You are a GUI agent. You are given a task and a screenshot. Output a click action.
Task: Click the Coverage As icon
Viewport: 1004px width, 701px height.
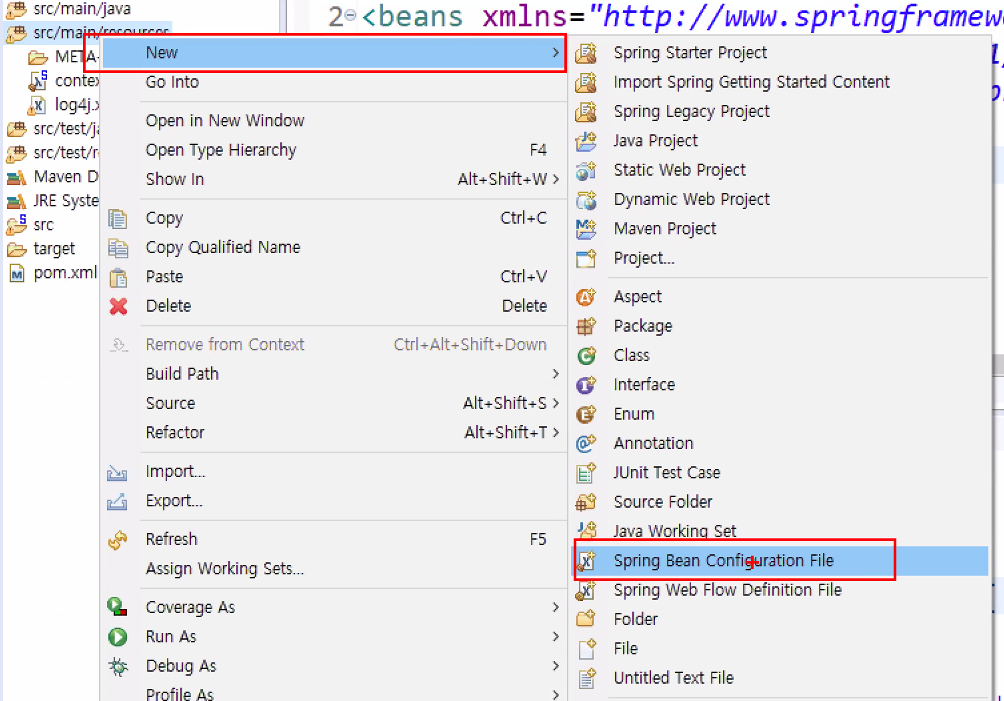[x=117, y=607]
